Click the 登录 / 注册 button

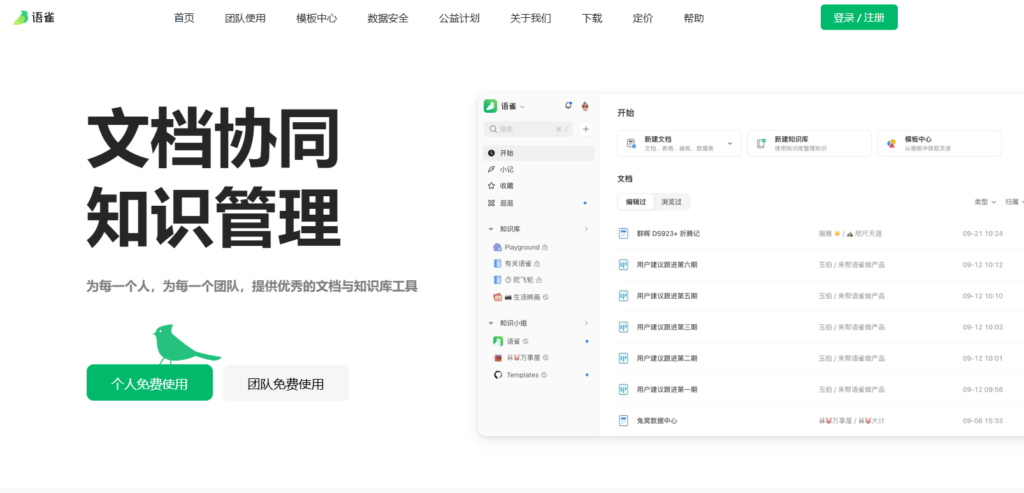pos(859,17)
